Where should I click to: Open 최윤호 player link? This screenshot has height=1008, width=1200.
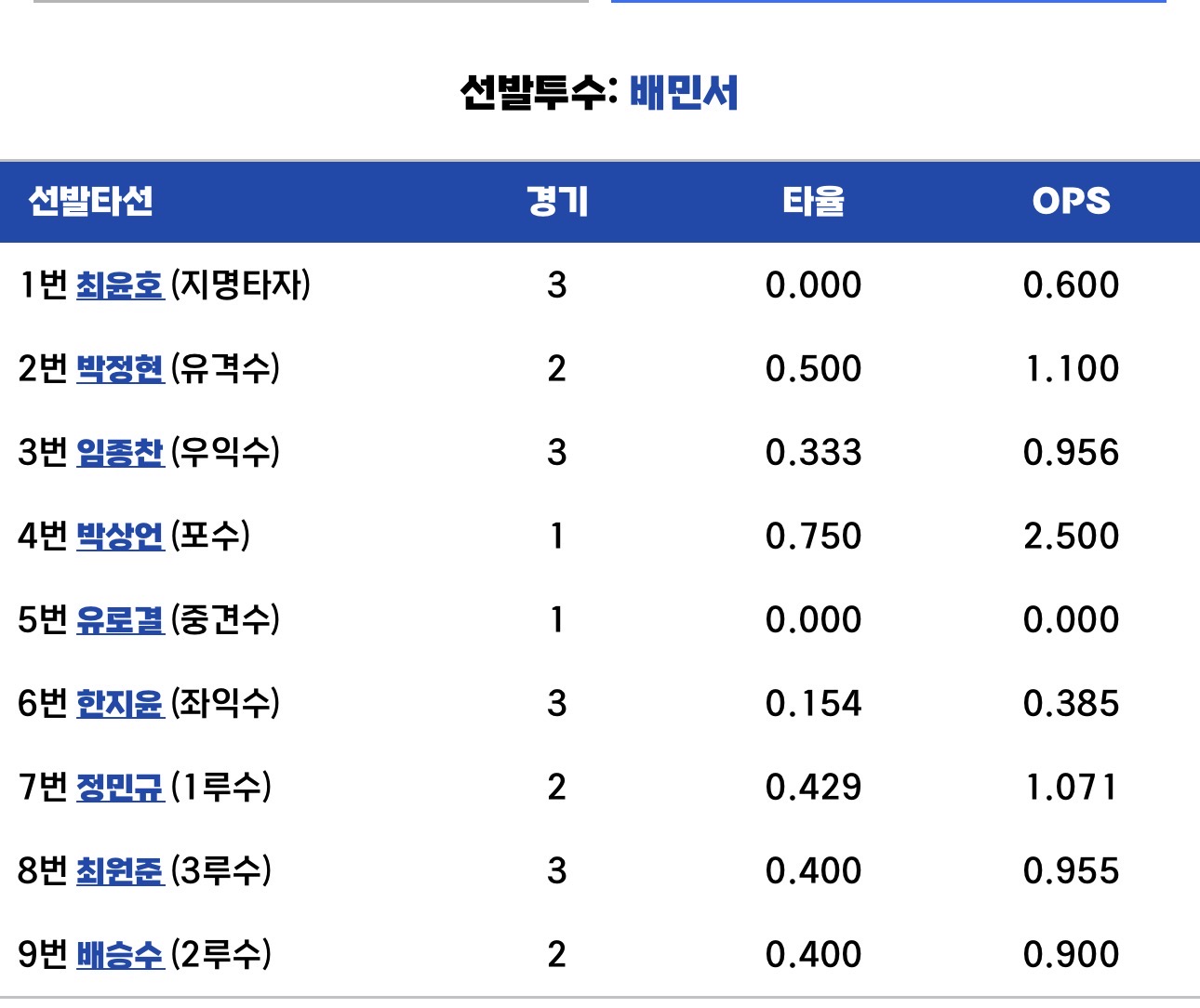[119, 285]
